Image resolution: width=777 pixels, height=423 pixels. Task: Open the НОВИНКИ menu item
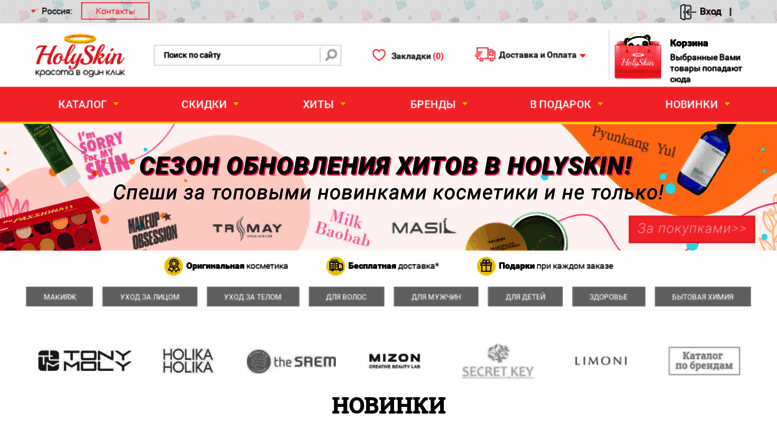coord(691,104)
